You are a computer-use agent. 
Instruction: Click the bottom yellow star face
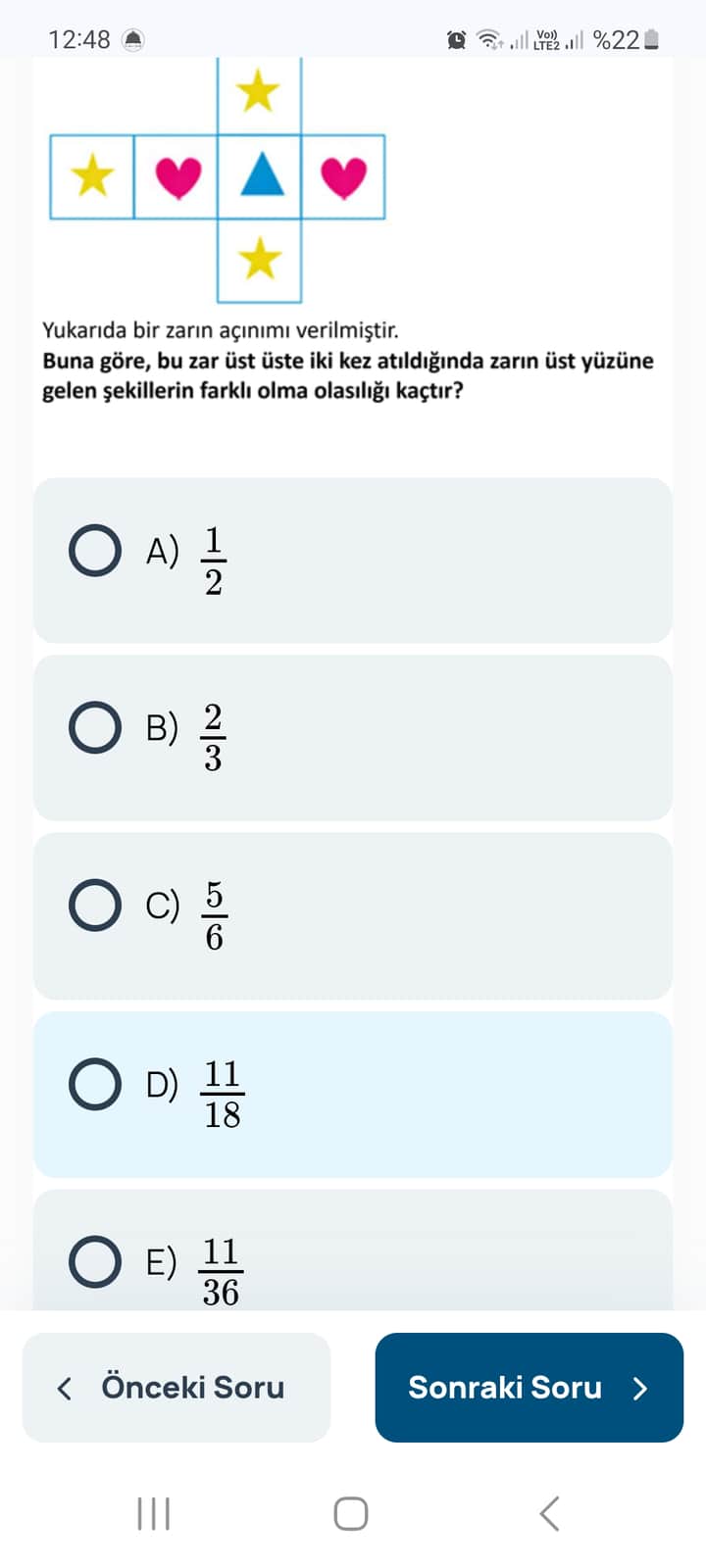coord(260,260)
